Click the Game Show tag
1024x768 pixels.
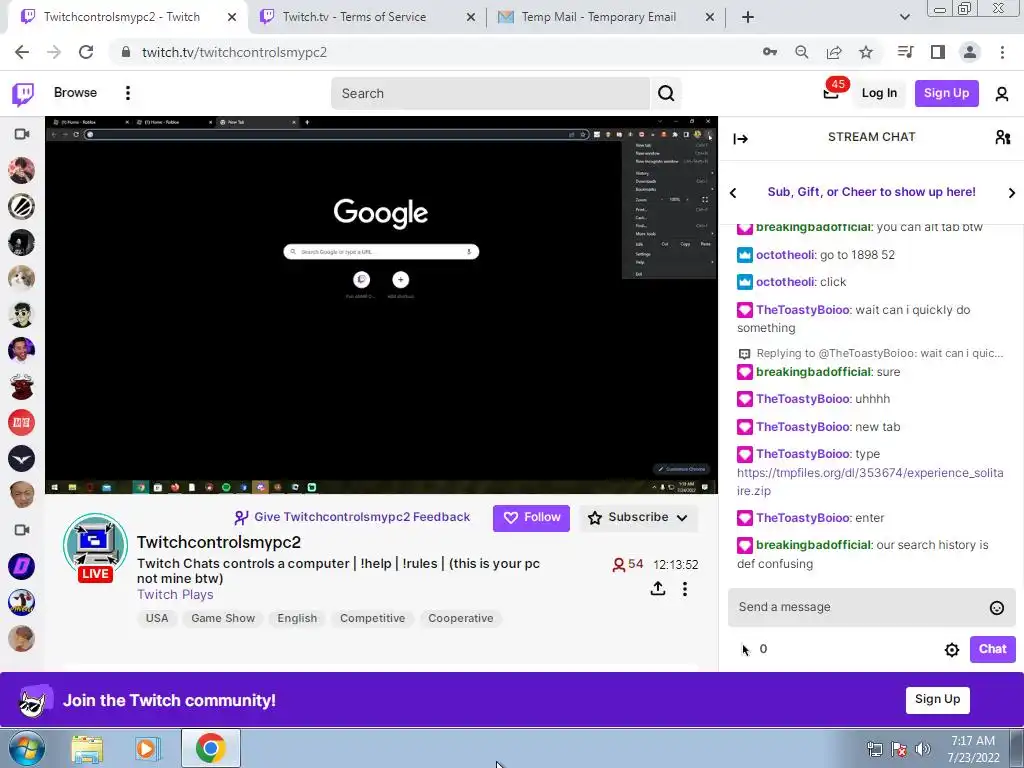223,618
